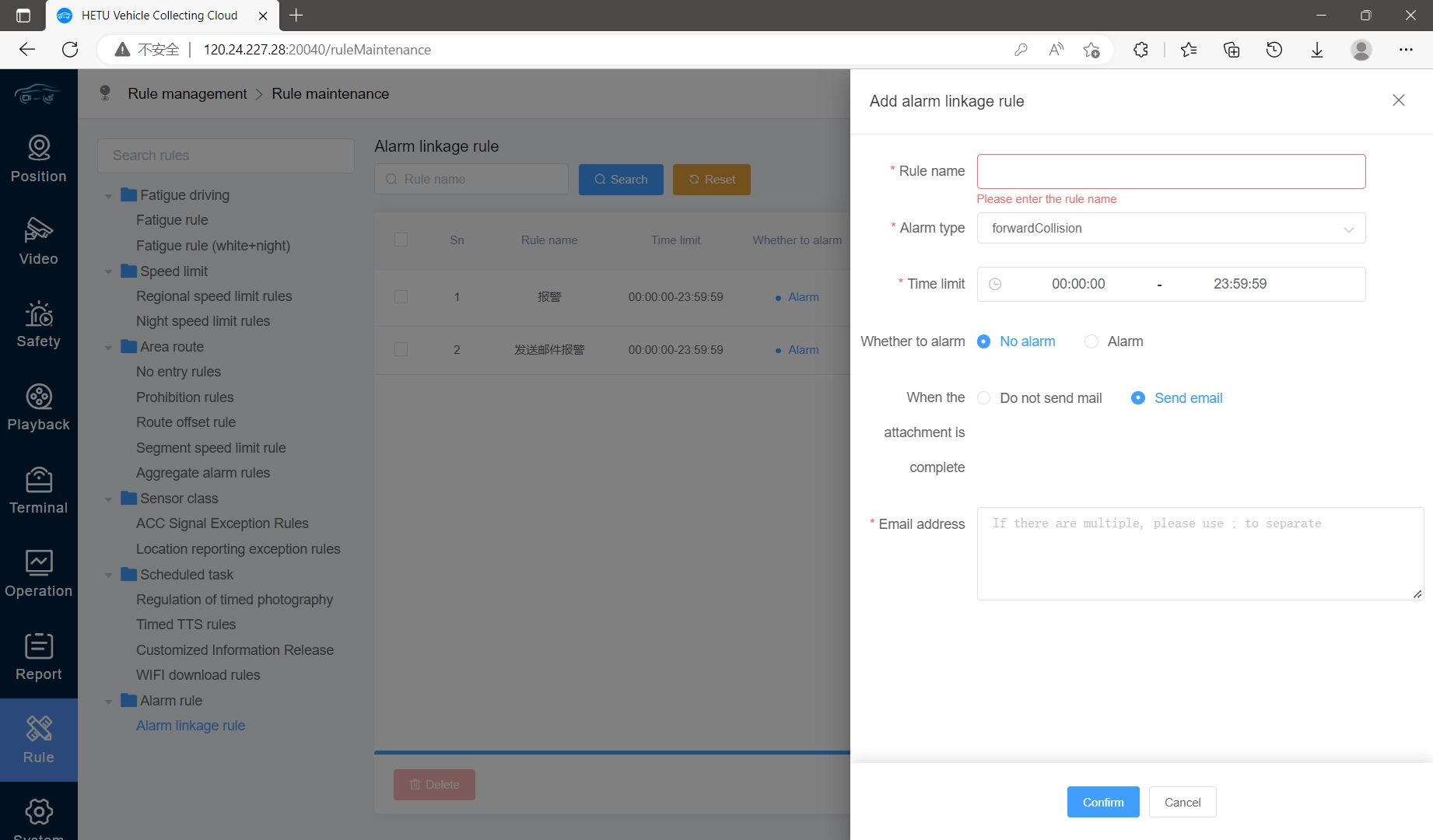This screenshot has width=1433, height=840.
Task: Click the location pin icon near breadcrumb
Action: pyautogui.click(x=105, y=93)
